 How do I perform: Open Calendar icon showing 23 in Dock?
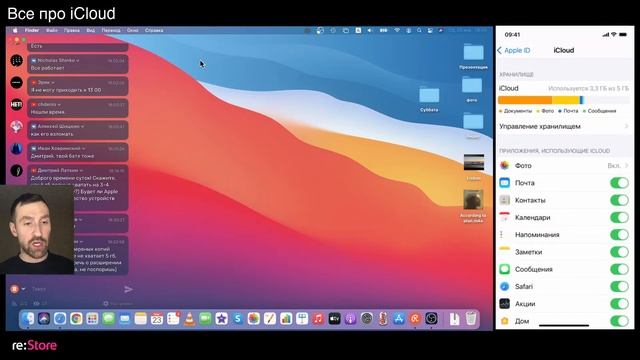(x=157, y=318)
